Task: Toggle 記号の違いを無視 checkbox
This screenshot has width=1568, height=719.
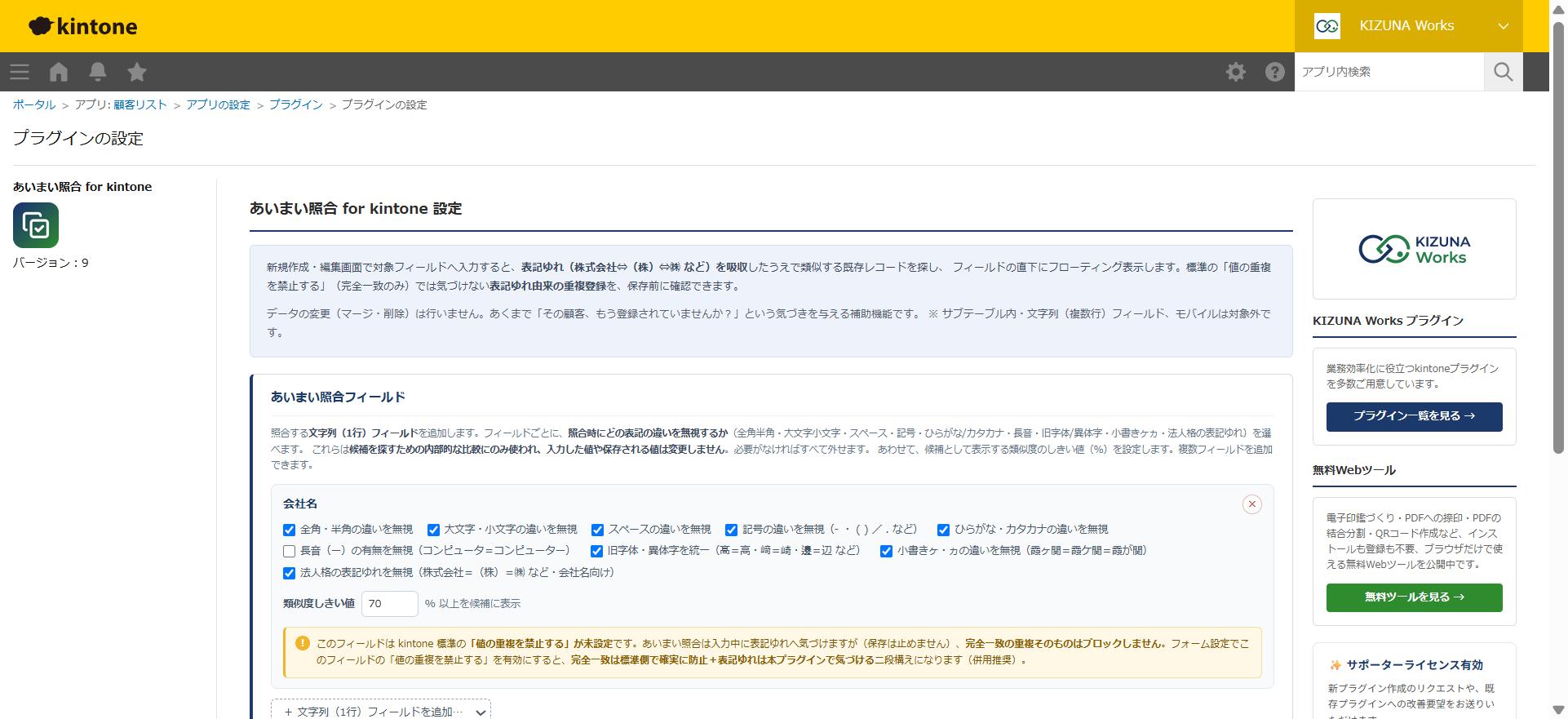Action: coord(731,530)
